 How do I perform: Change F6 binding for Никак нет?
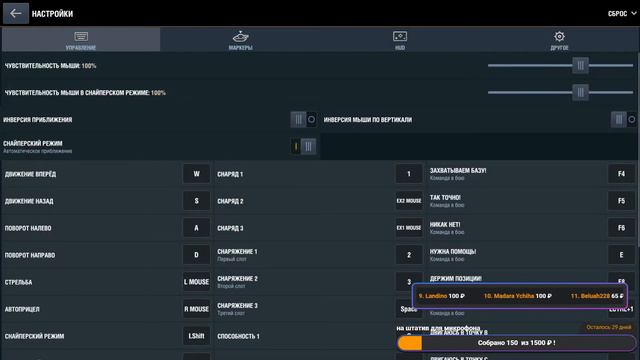(621, 228)
